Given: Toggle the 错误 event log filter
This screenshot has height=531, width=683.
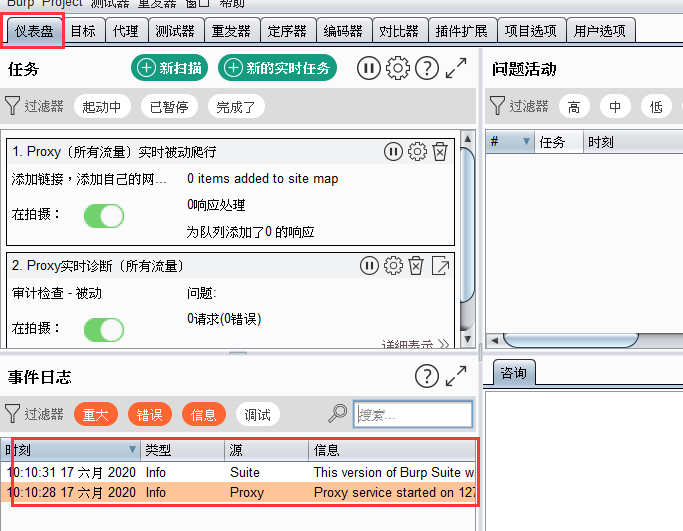Looking at the screenshot, I should click(x=150, y=414).
